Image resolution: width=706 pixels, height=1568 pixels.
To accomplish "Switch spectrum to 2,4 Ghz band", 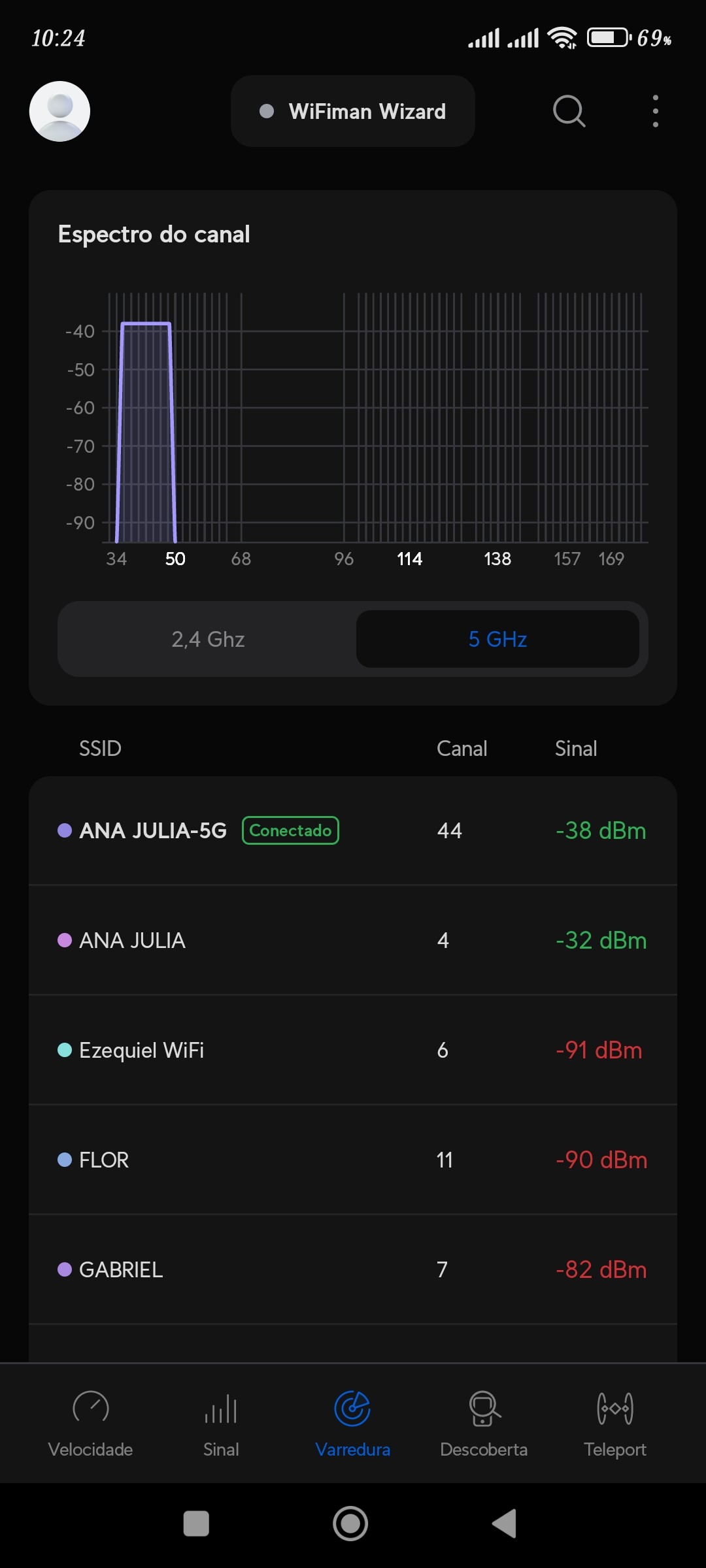I will 208,639.
